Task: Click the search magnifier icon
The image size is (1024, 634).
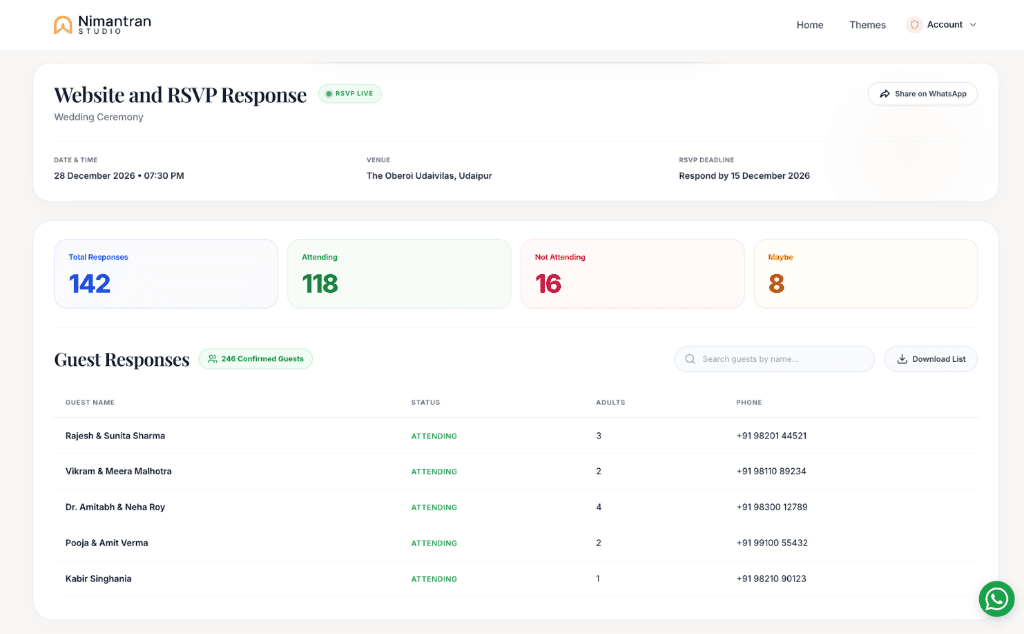Action: click(690, 359)
